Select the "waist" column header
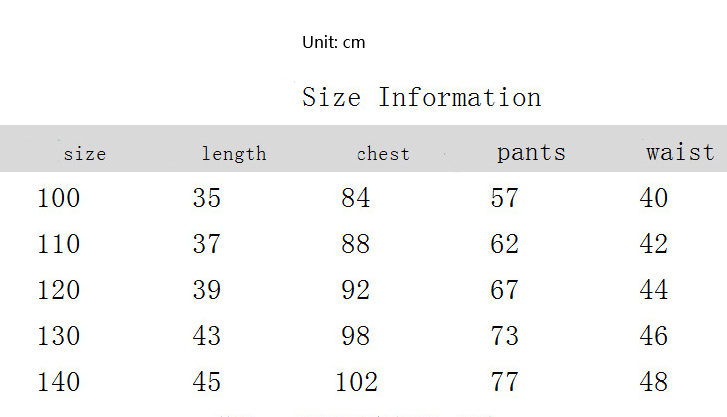Image resolution: width=727 pixels, height=417 pixels. [680, 152]
